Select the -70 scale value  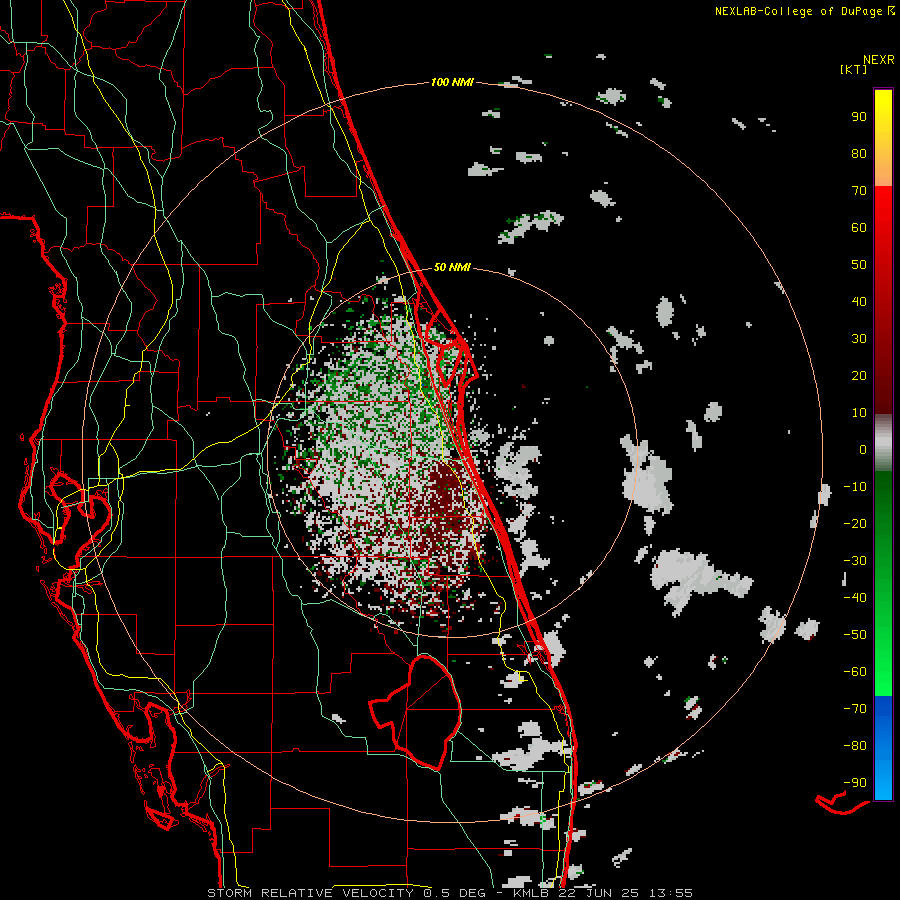(855, 709)
